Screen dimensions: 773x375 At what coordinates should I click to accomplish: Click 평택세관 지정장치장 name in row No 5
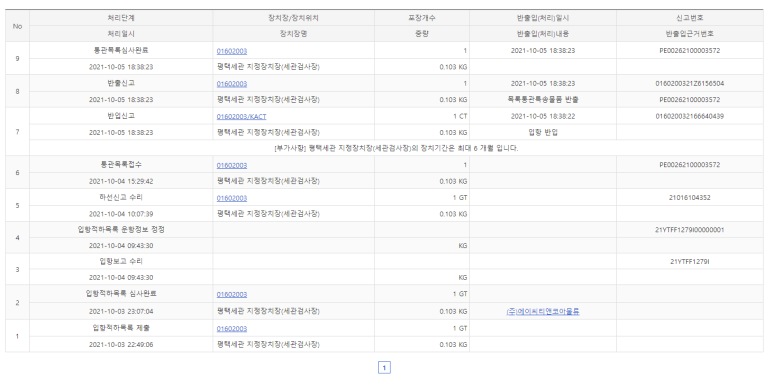[x=268, y=214]
